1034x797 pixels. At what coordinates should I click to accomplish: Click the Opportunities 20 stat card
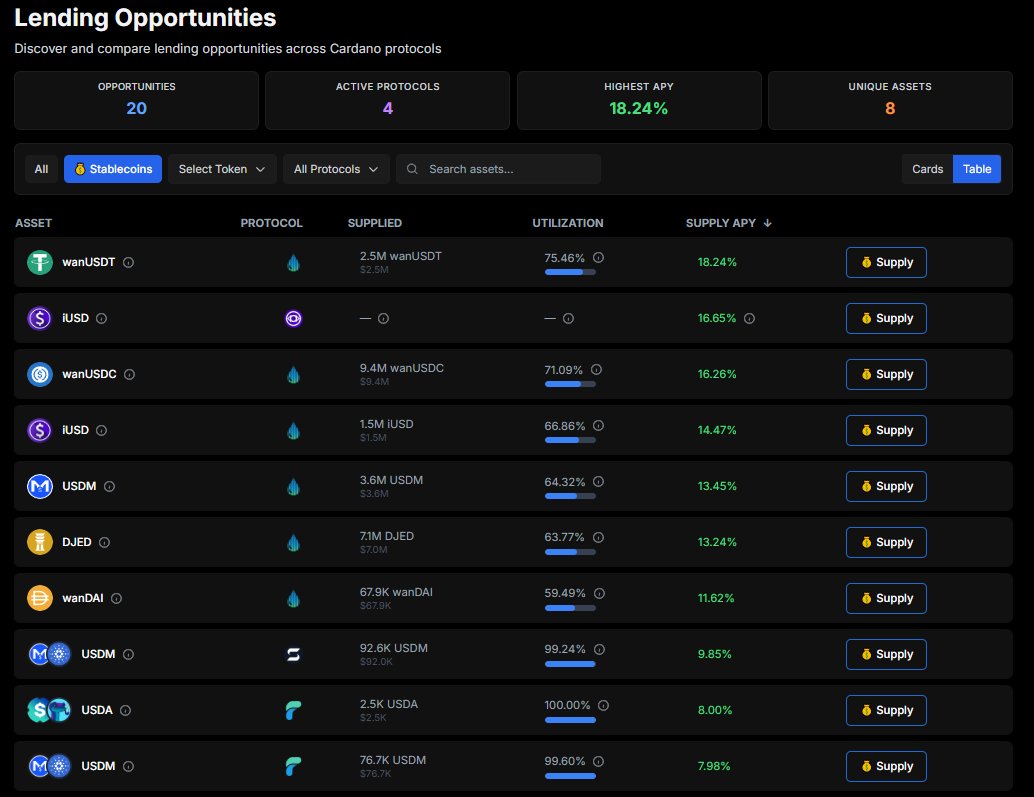tap(137, 100)
